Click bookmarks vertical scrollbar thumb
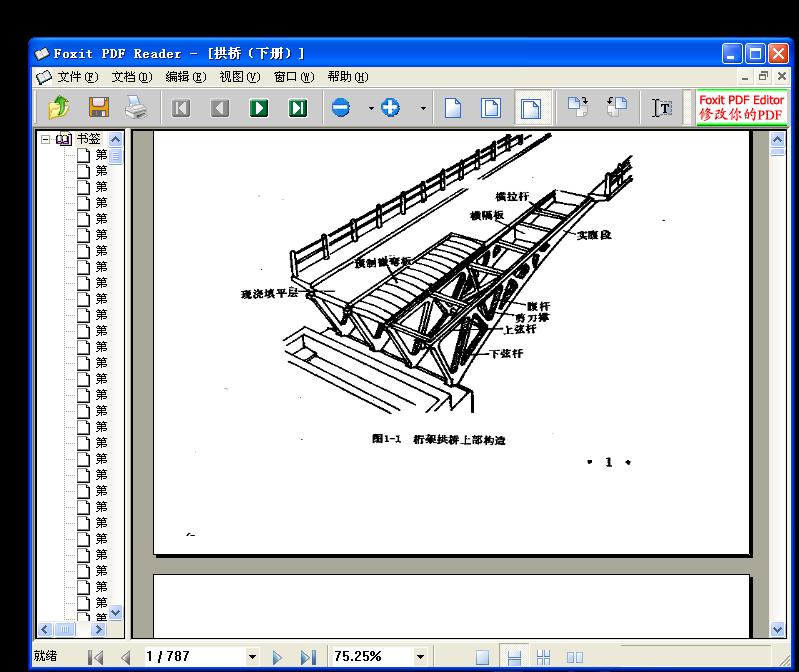 pos(116,156)
